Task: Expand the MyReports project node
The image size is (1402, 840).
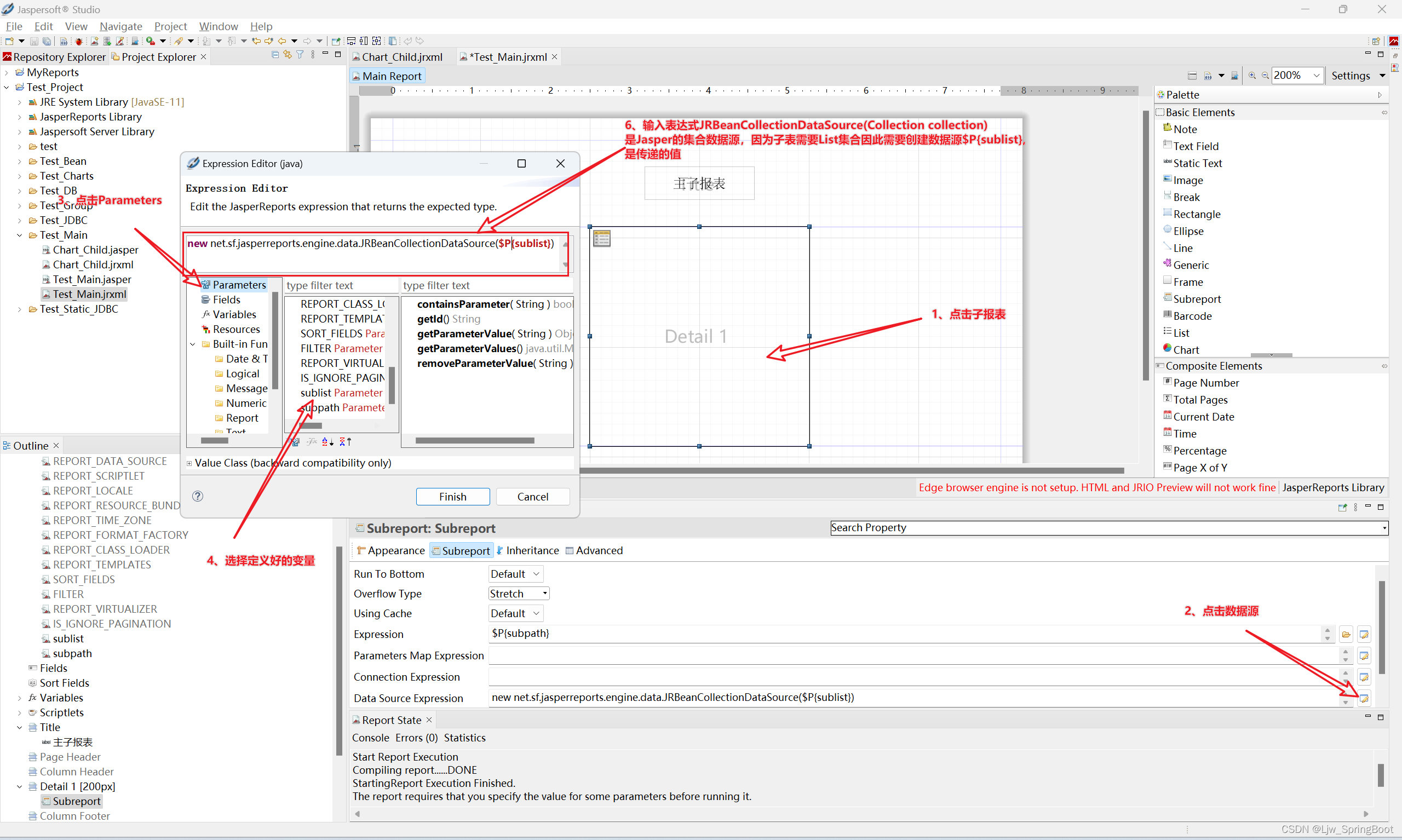Action: coord(7,72)
